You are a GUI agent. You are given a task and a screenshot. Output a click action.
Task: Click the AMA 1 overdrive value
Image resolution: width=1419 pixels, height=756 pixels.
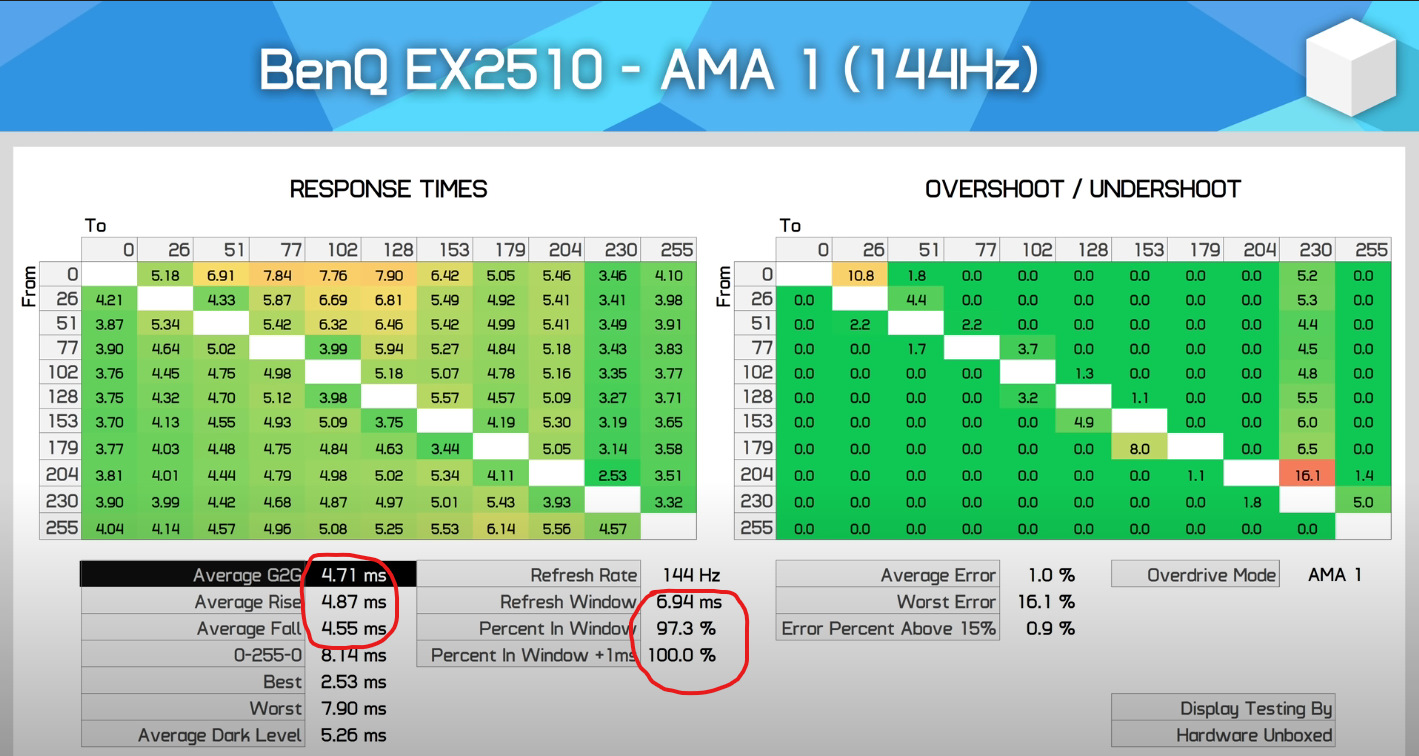[x=1335, y=575]
